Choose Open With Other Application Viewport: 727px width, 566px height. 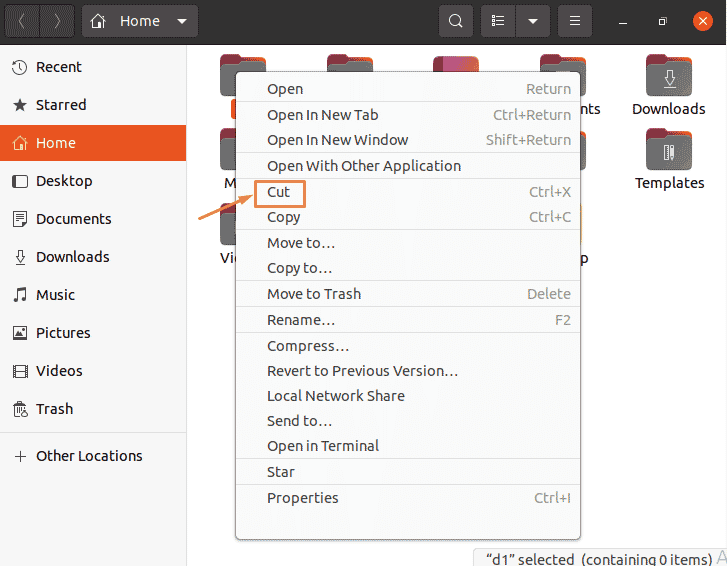[x=408, y=166]
